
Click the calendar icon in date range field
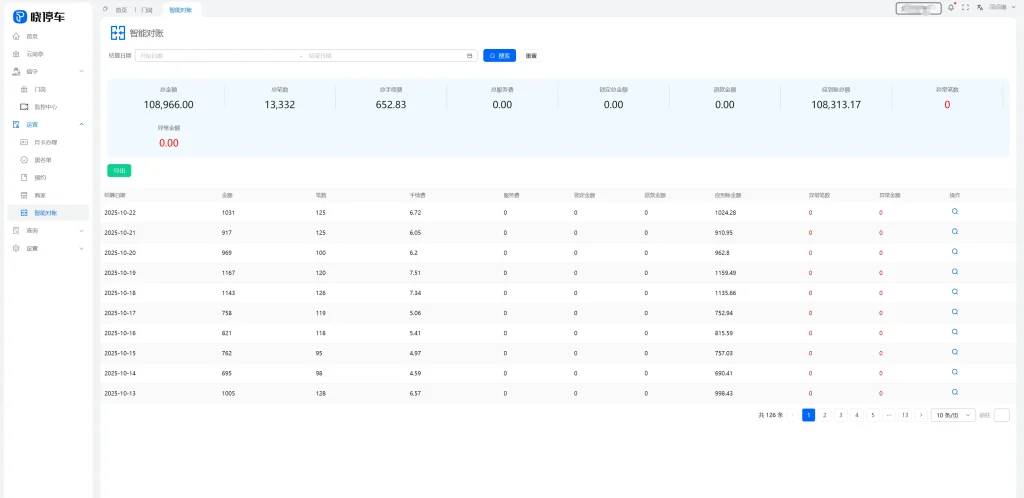tap(469, 56)
